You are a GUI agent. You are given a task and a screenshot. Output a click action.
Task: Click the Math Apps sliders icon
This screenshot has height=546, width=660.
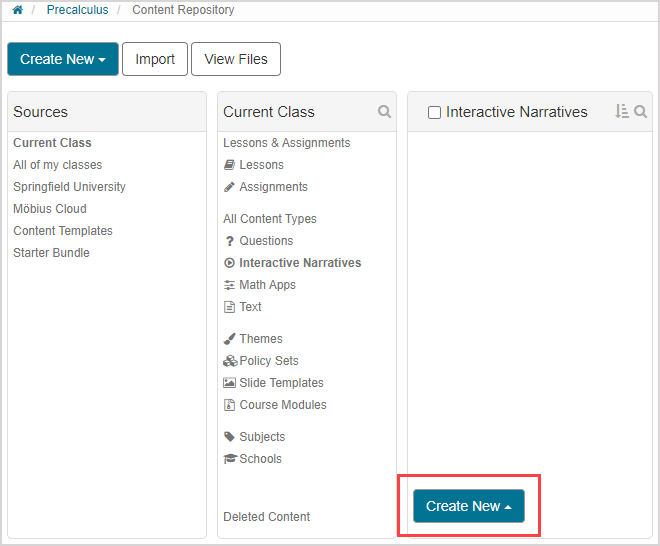click(x=230, y=285)
